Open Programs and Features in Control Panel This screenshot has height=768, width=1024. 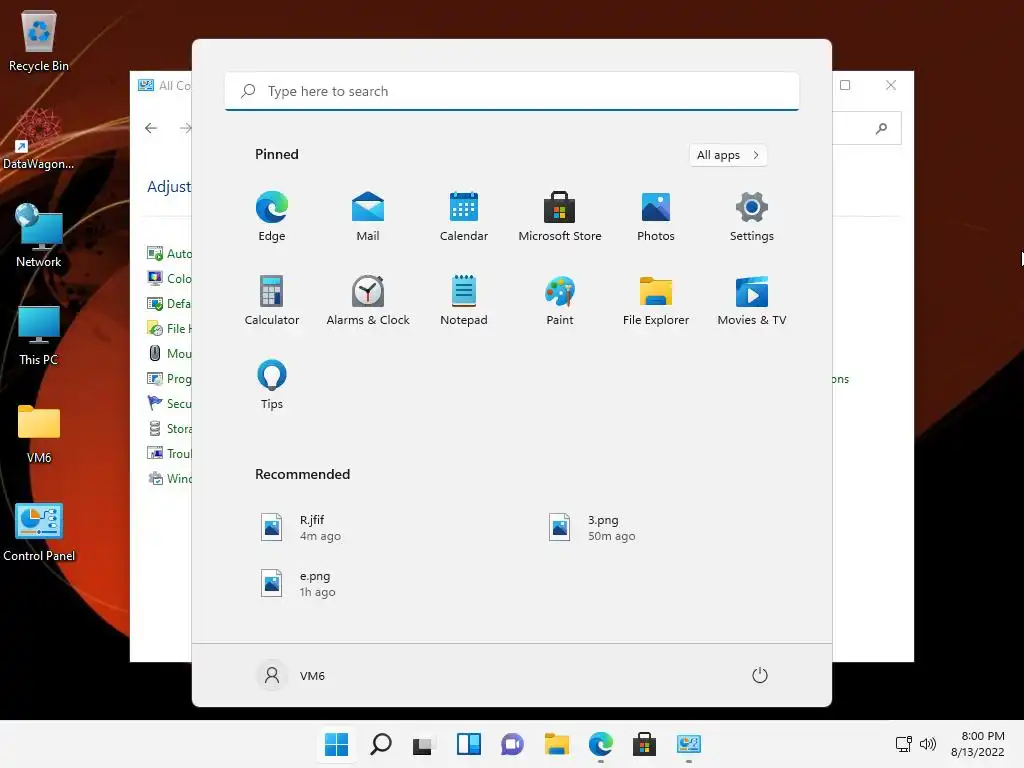(170, 378)
